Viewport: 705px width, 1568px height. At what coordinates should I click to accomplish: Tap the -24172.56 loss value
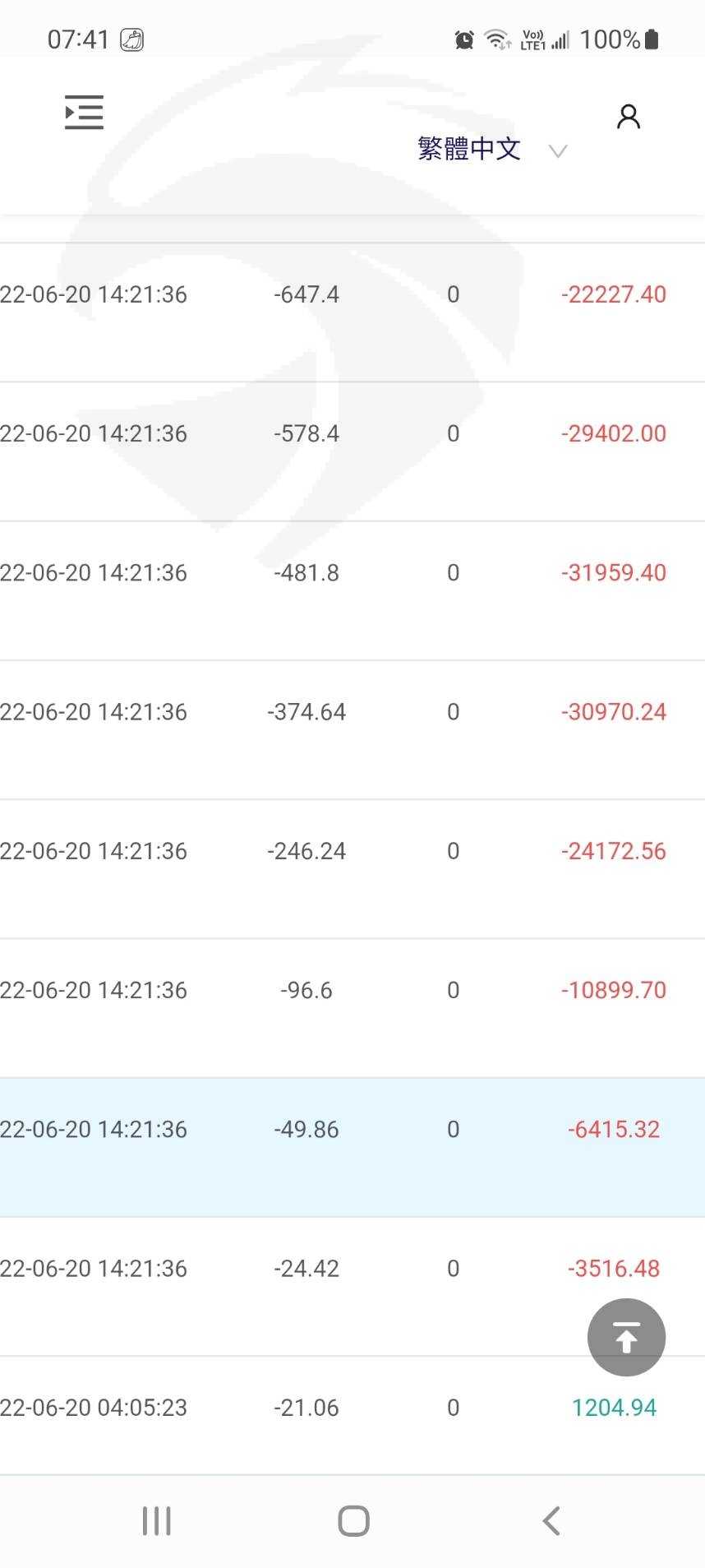[x=614, y=851]
